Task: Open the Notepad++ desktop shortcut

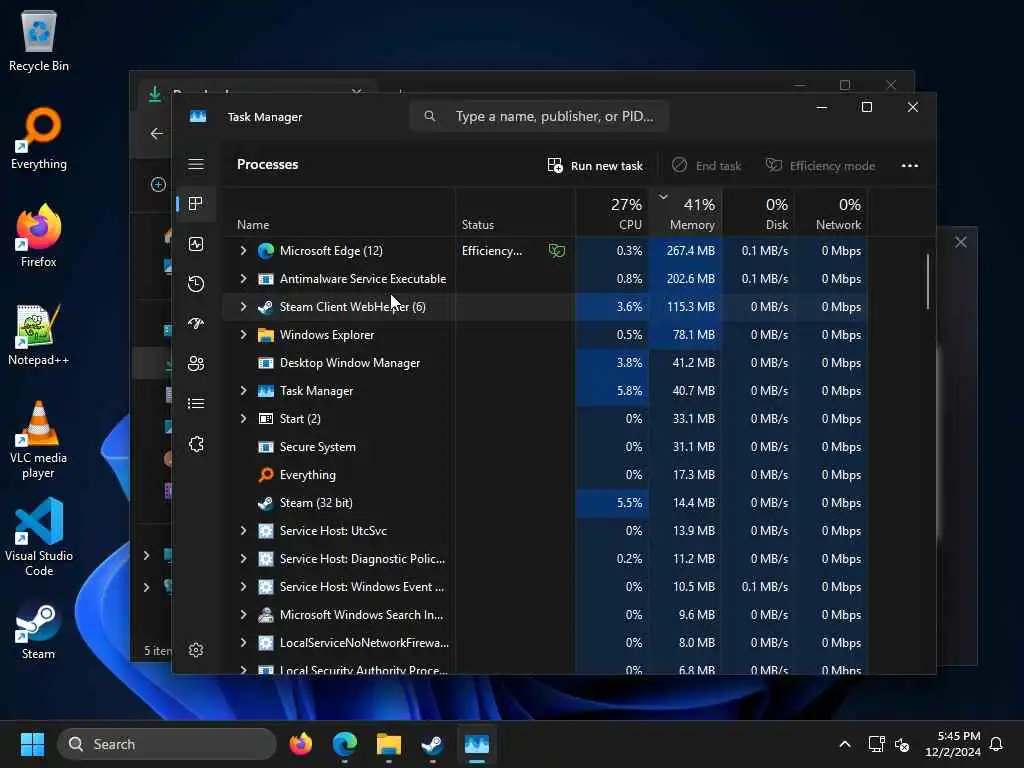Action: (38, 334)
